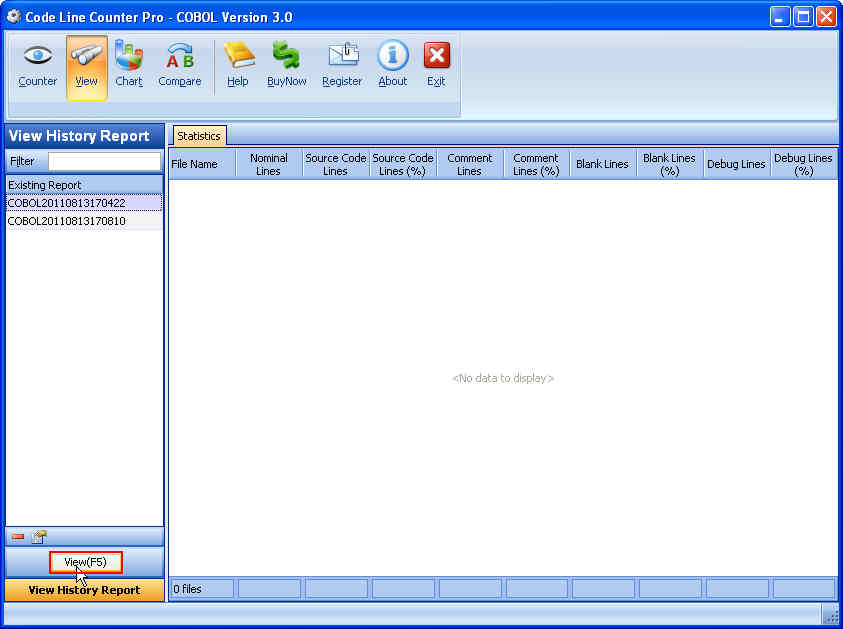Screen dimensions: 843x629
Task: Activate the View toolbar icon
Action: point(86,65)
